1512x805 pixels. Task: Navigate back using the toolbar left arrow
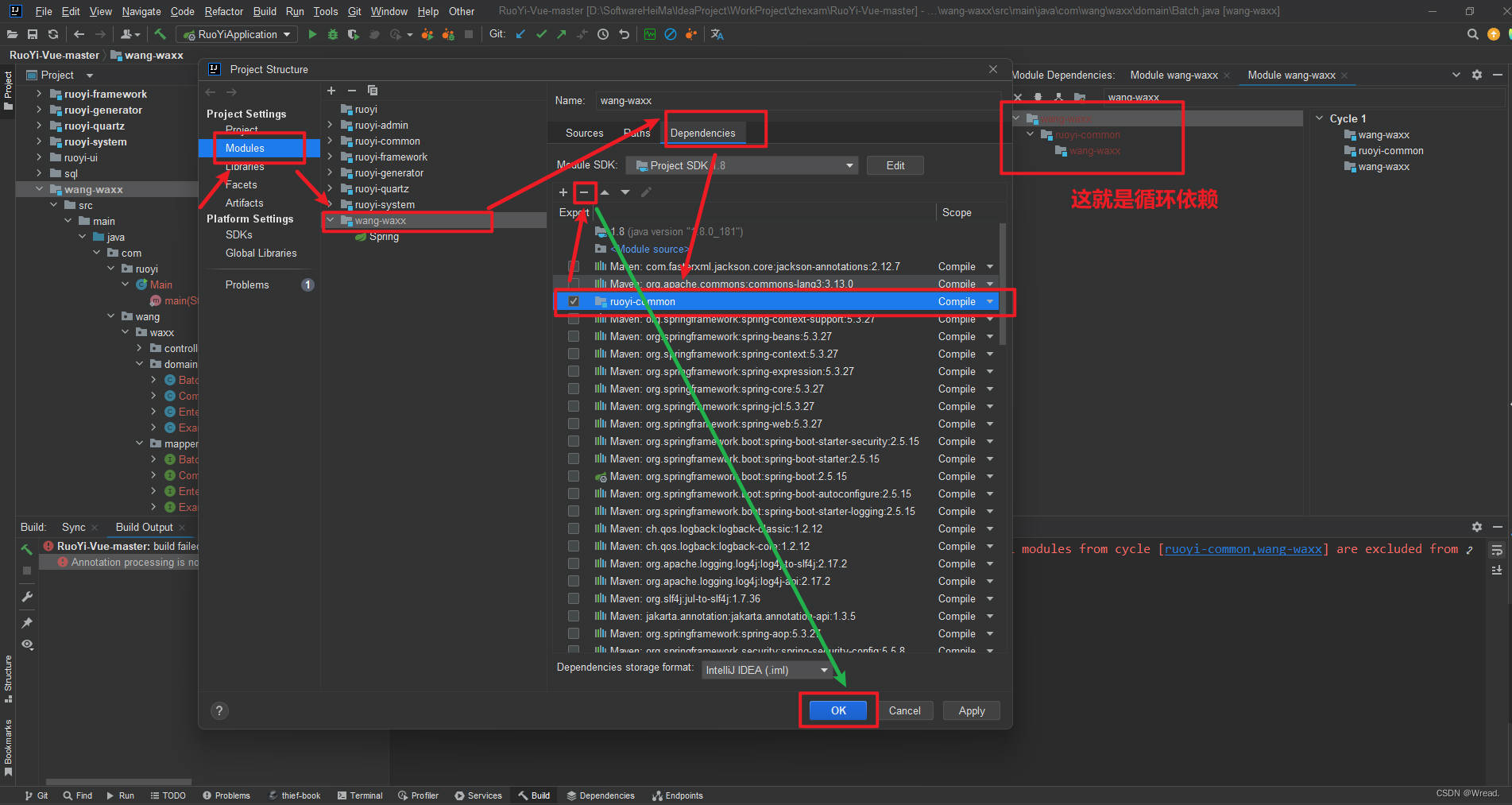pyautogui.click(x=79, y=34)
